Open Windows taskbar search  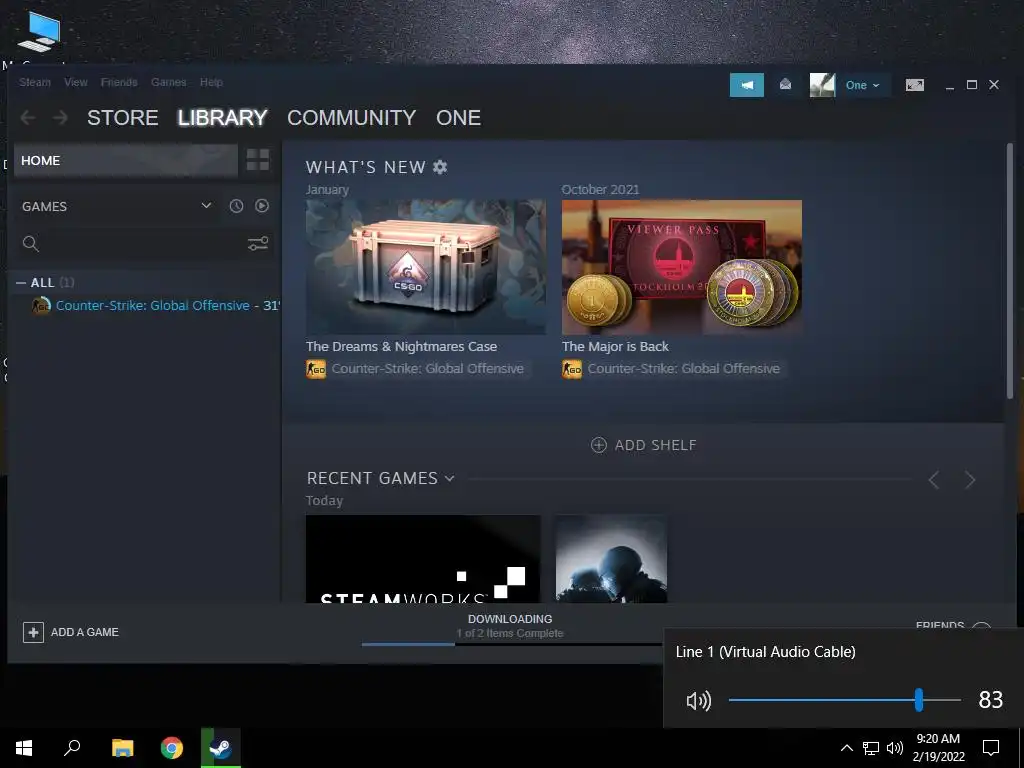[72, 748]
